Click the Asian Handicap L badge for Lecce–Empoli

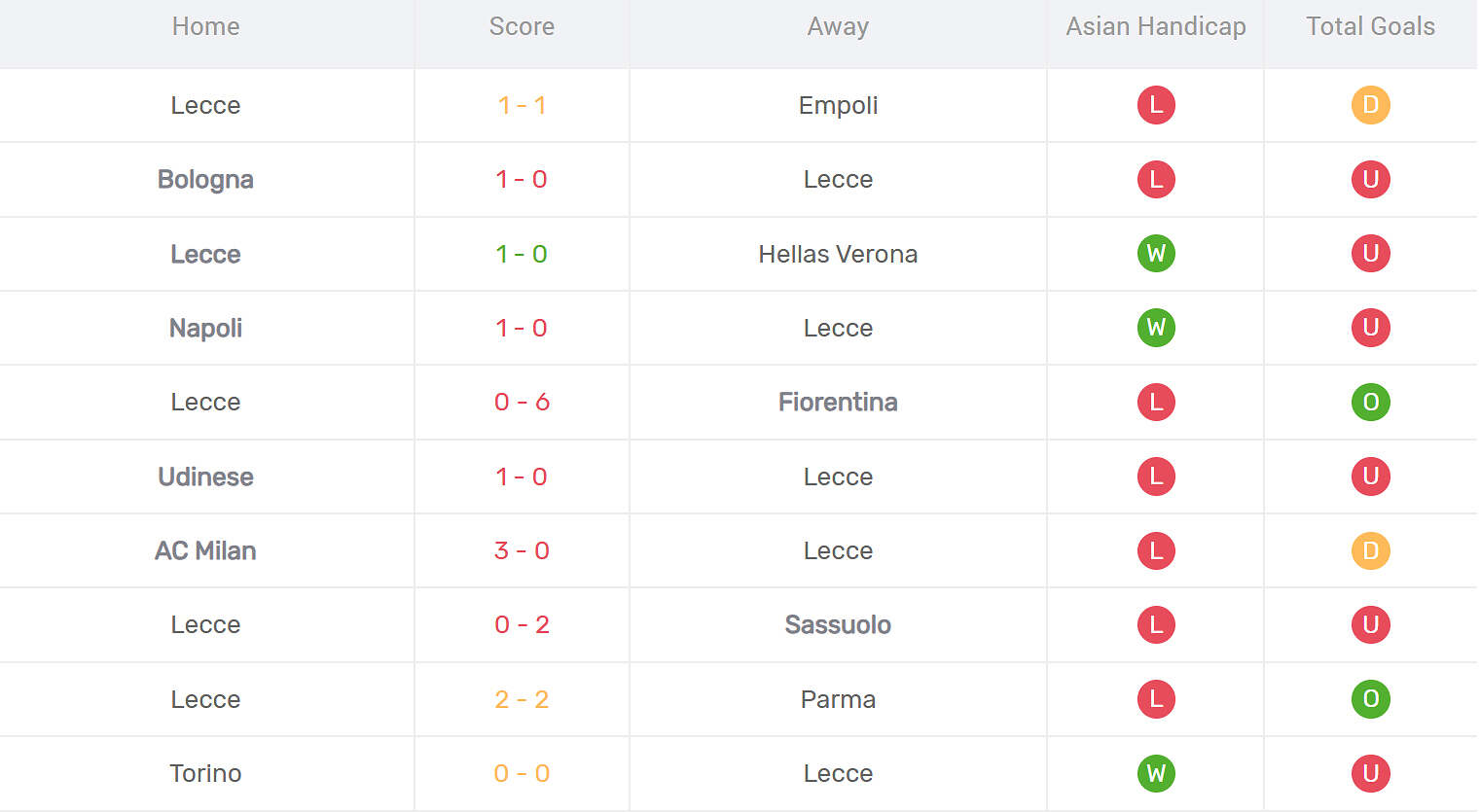point(1156,105)
